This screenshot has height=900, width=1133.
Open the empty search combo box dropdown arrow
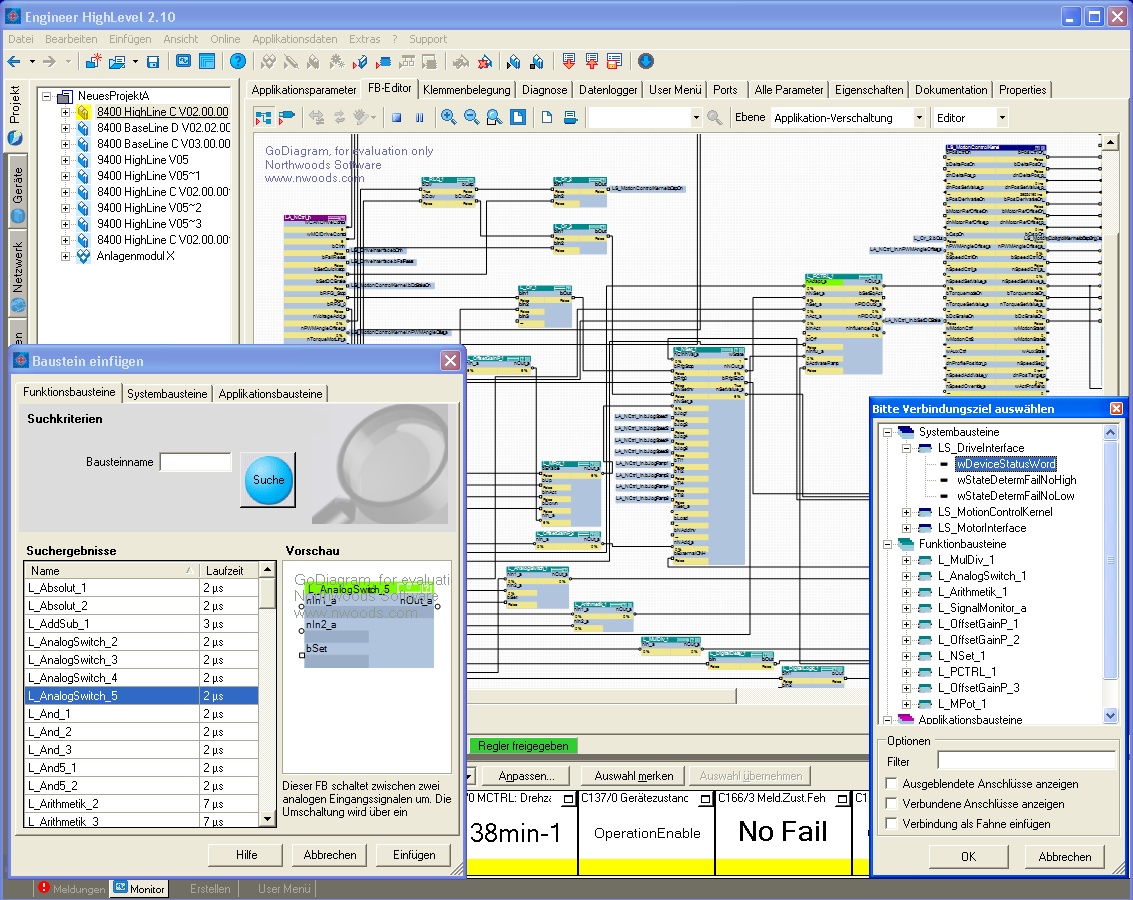pyautogui.click(x=696, y=117)
